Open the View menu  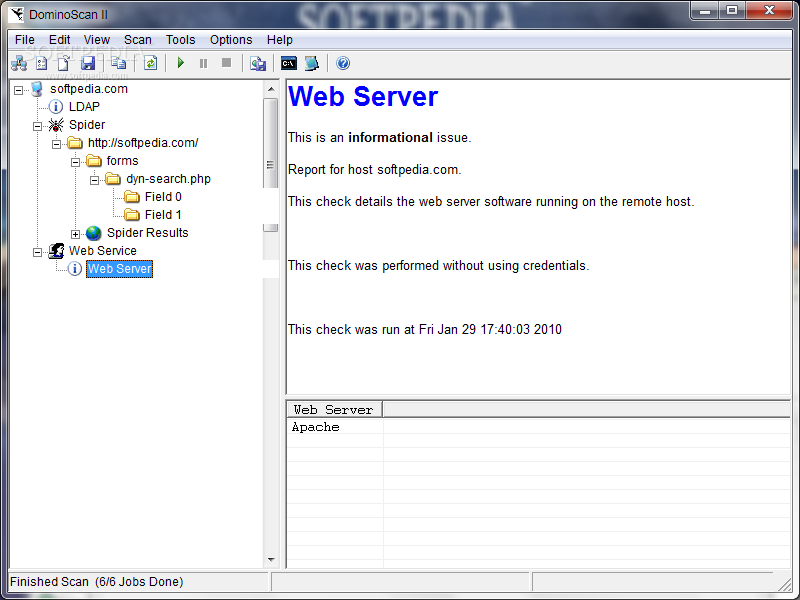point(96,40)
